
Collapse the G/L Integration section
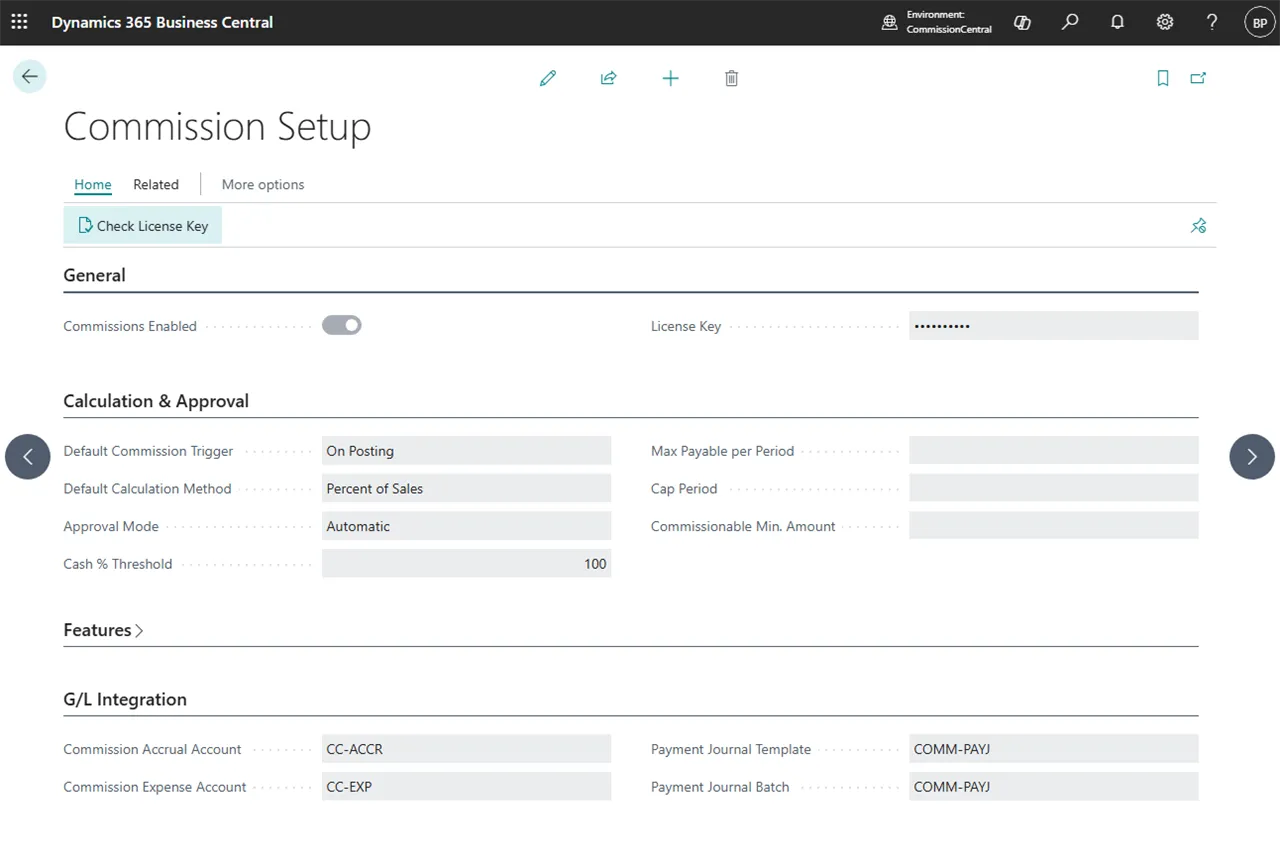tap(125, 699)
